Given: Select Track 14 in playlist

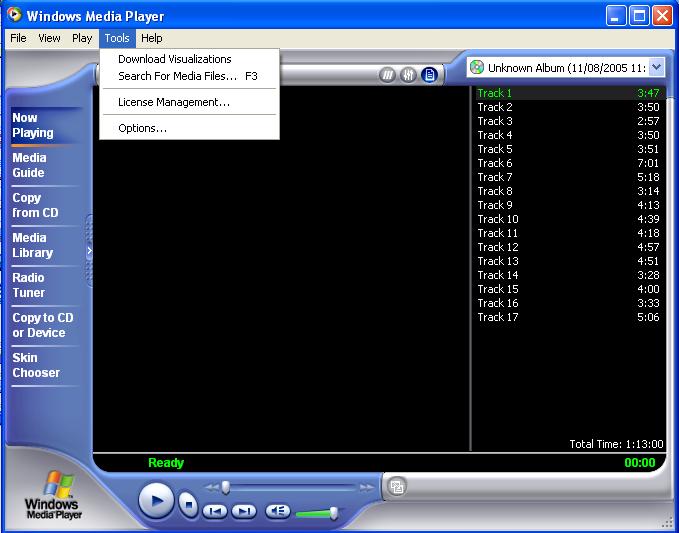Looking at the screenshot, I should click(569, 275).
